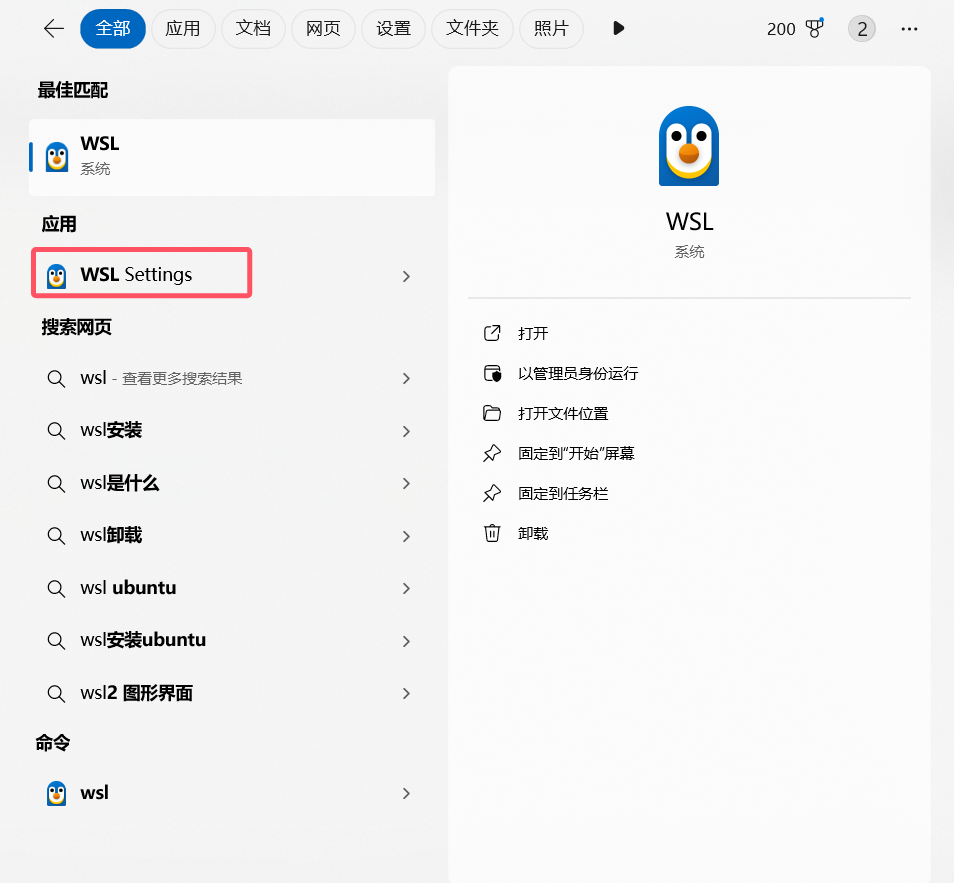
Task: Click the search icon beside wsl安装ubuntu
Action: 56,641
